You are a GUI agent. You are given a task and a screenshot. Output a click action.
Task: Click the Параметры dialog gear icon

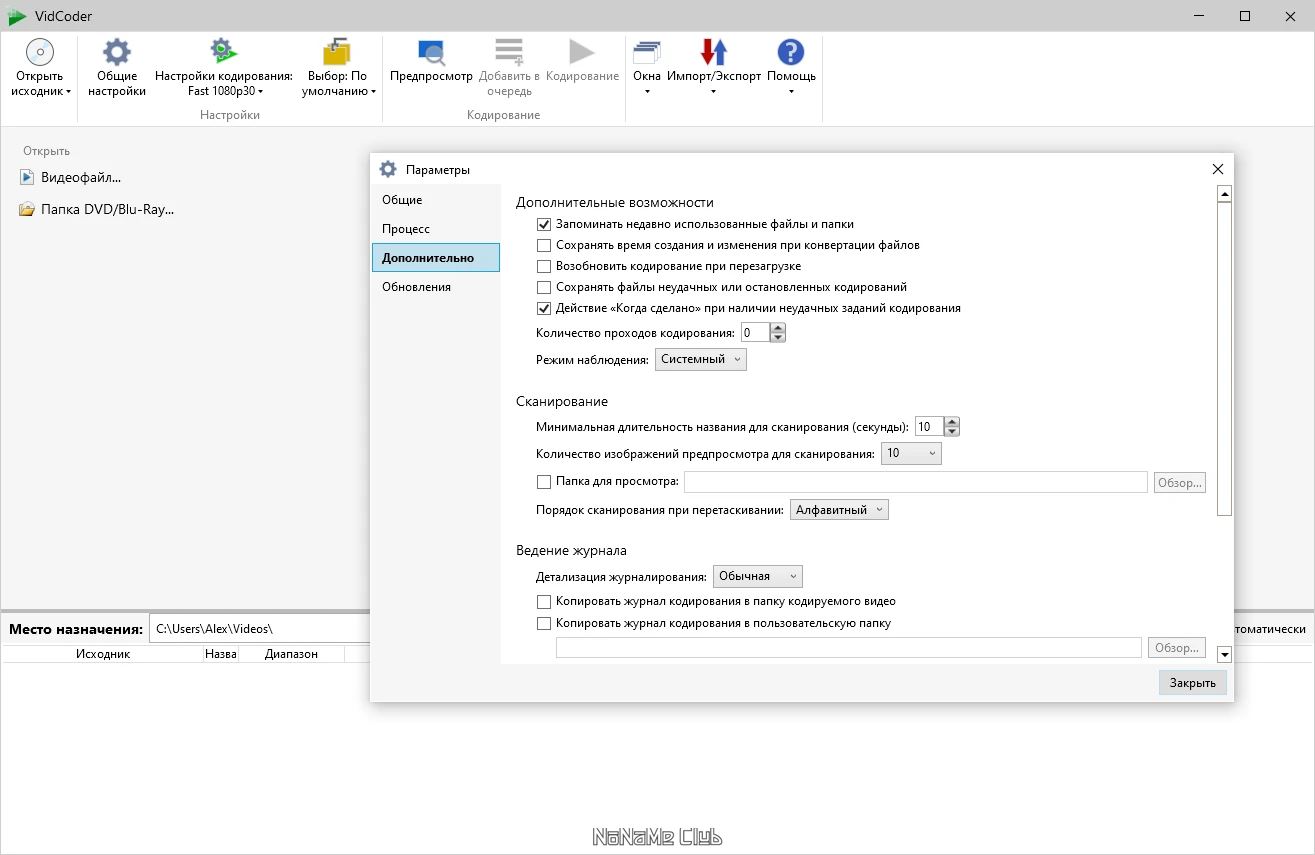coord(388,169)
